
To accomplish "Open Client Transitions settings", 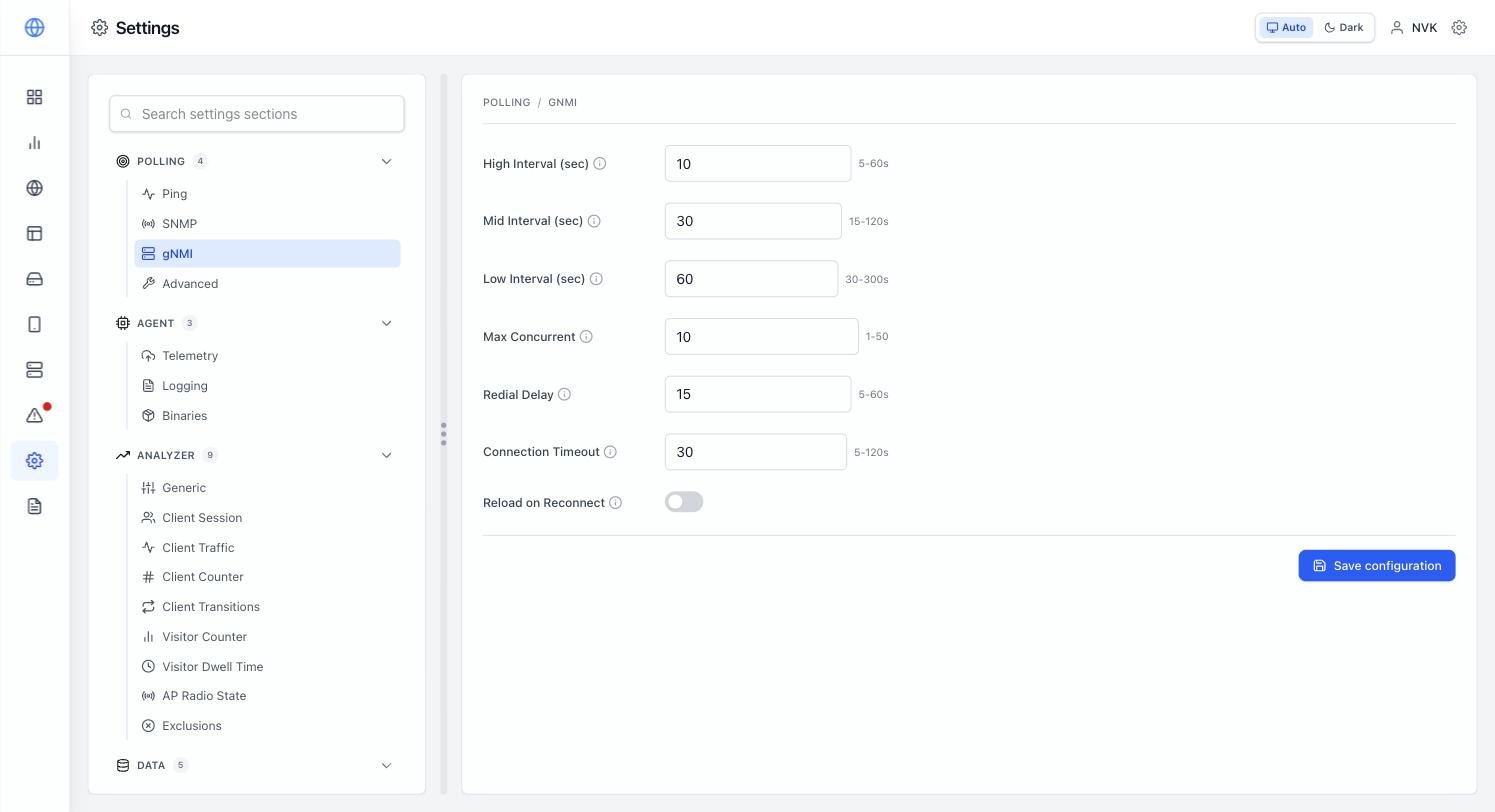I will (267, 607).
